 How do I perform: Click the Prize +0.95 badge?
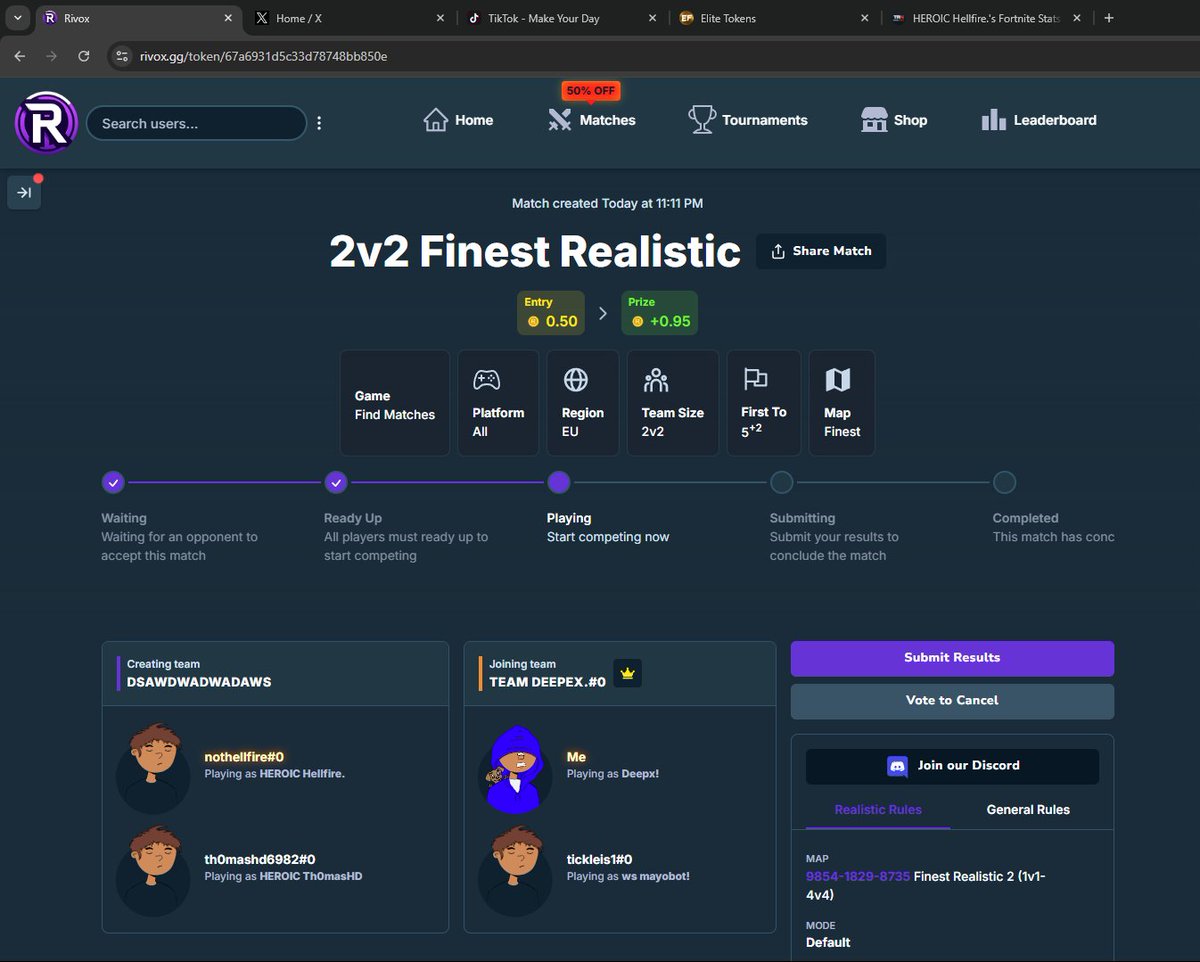pyautogui.click(x=659, y=313)
